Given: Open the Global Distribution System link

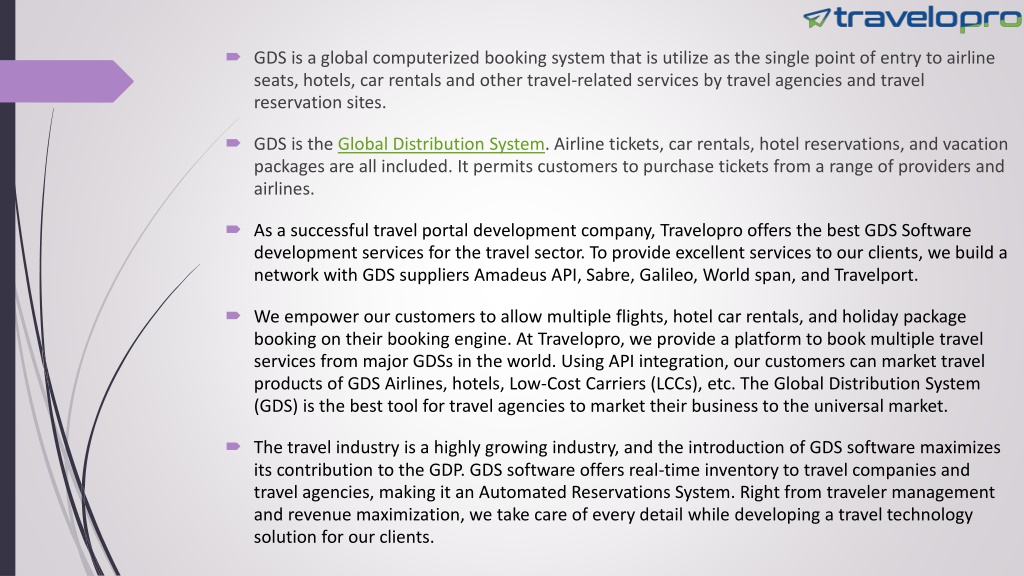Looking at the screenshot, I should coord(441,144).
